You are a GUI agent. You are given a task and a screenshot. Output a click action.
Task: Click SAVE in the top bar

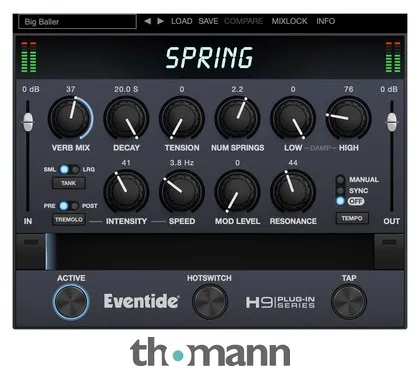pyautogui.click(x=208, y=21)
